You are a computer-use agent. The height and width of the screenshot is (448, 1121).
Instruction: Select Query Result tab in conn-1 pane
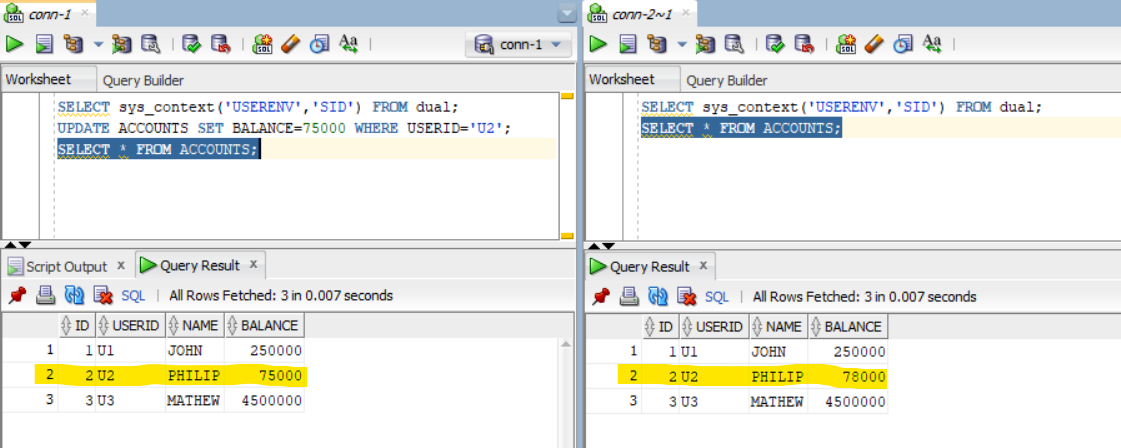pos(199,266)
